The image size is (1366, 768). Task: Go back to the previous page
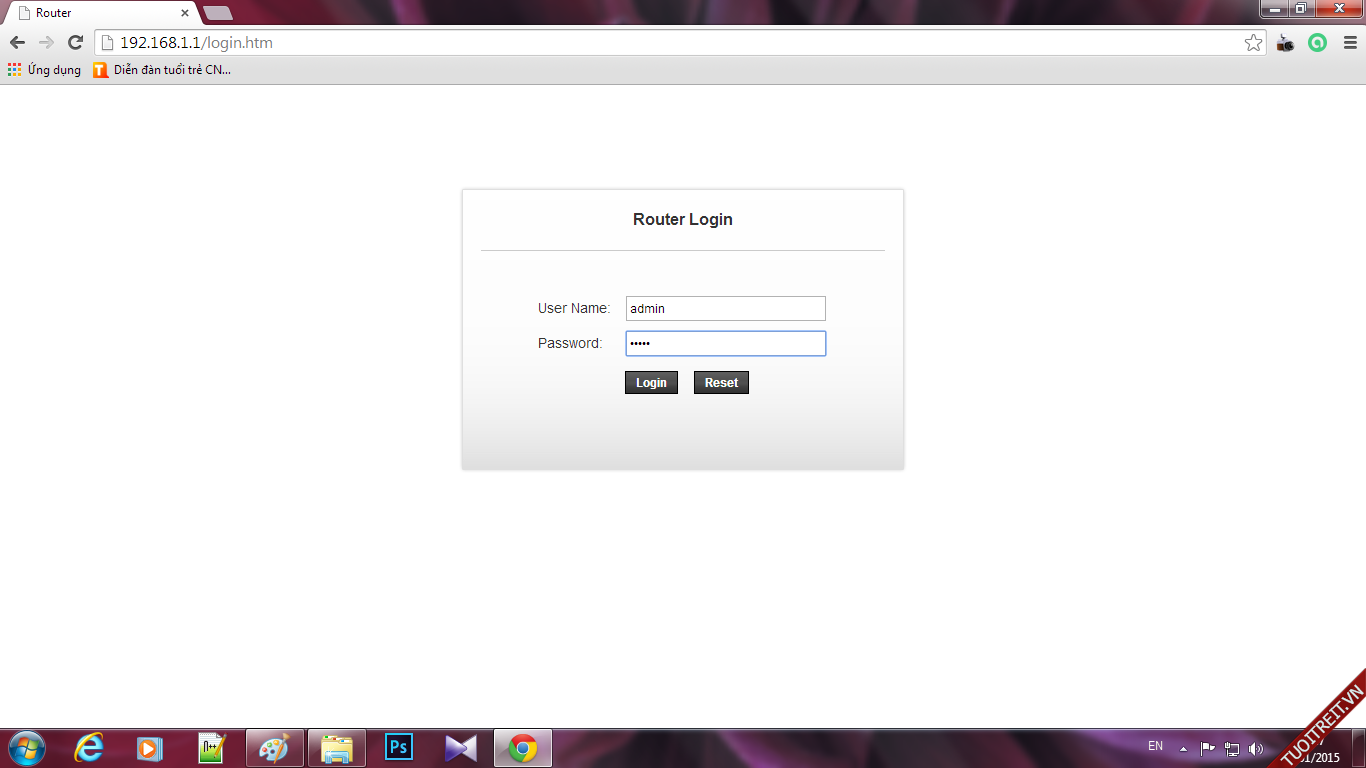[x=17, y=43]
